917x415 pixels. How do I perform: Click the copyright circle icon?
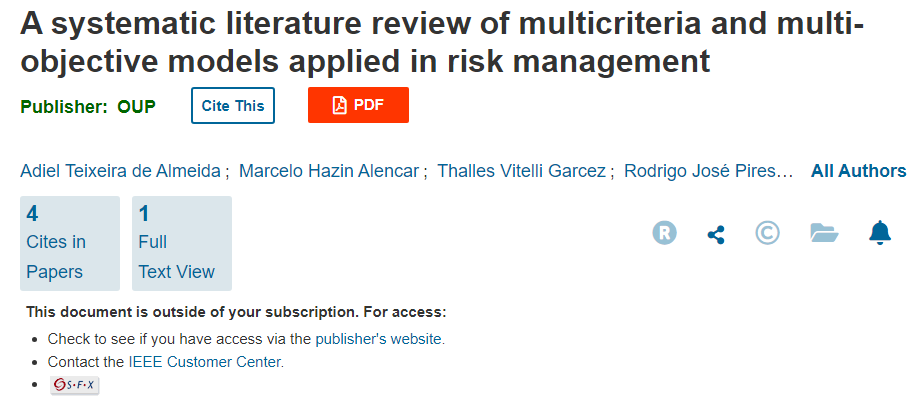(x=767, y=233)
